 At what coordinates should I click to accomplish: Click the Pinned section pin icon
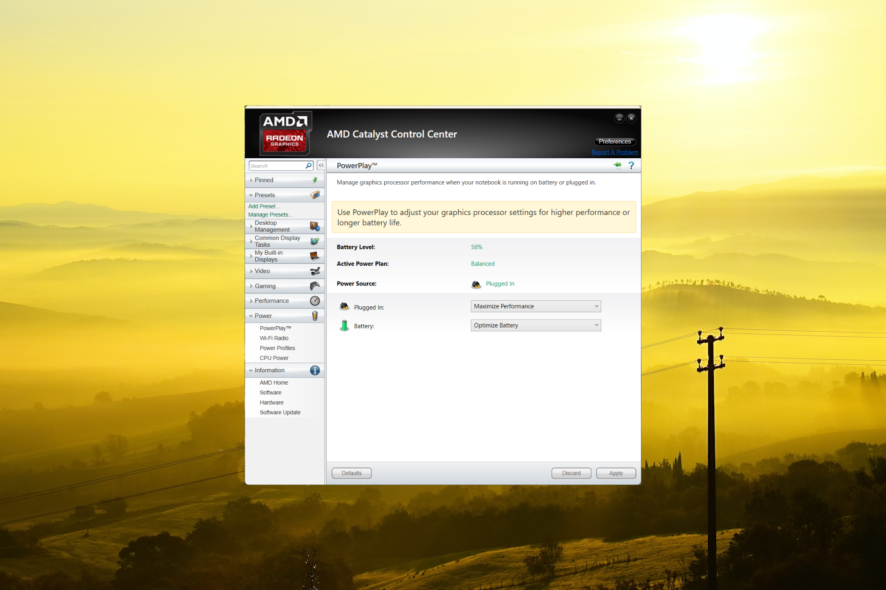(315, 180)
